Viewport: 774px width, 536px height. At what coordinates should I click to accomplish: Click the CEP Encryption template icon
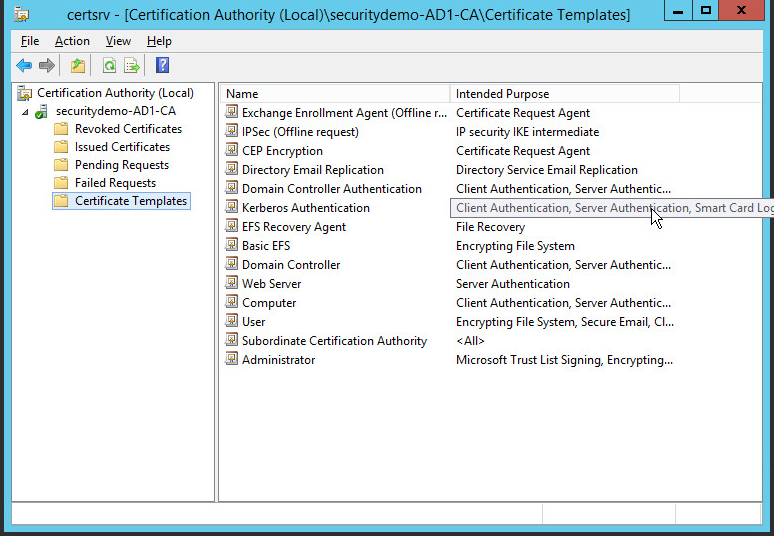[x=232, y=150]
